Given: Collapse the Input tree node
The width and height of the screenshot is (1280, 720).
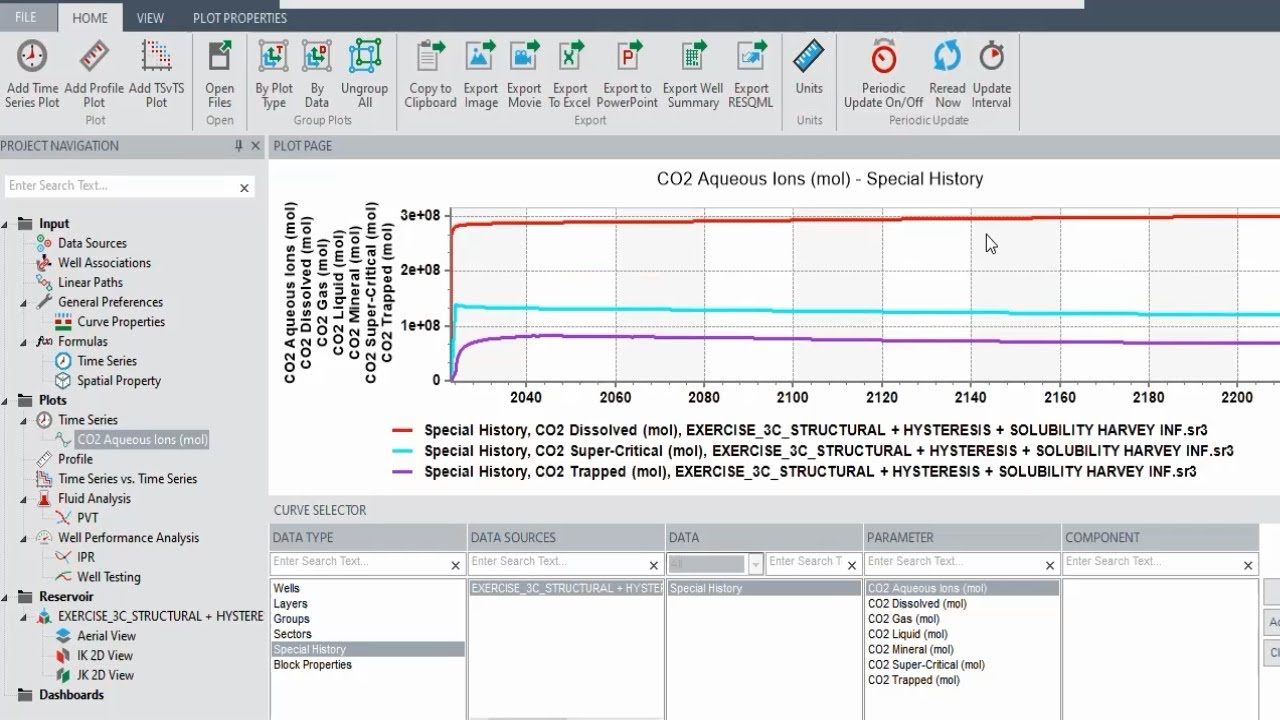Looking at the screenshot, I should click(x=5, y=224).
